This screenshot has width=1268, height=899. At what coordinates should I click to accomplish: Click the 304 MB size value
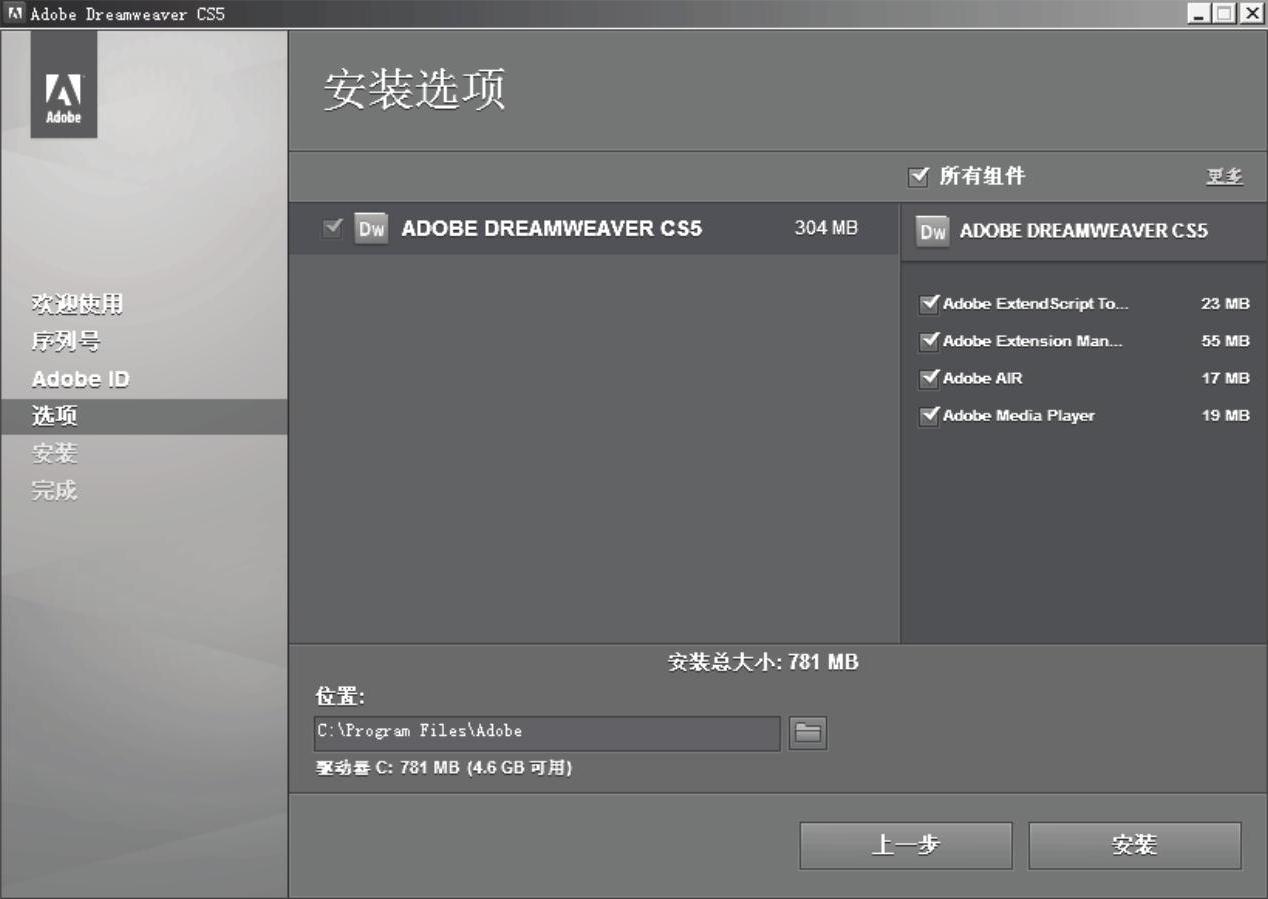826,229
